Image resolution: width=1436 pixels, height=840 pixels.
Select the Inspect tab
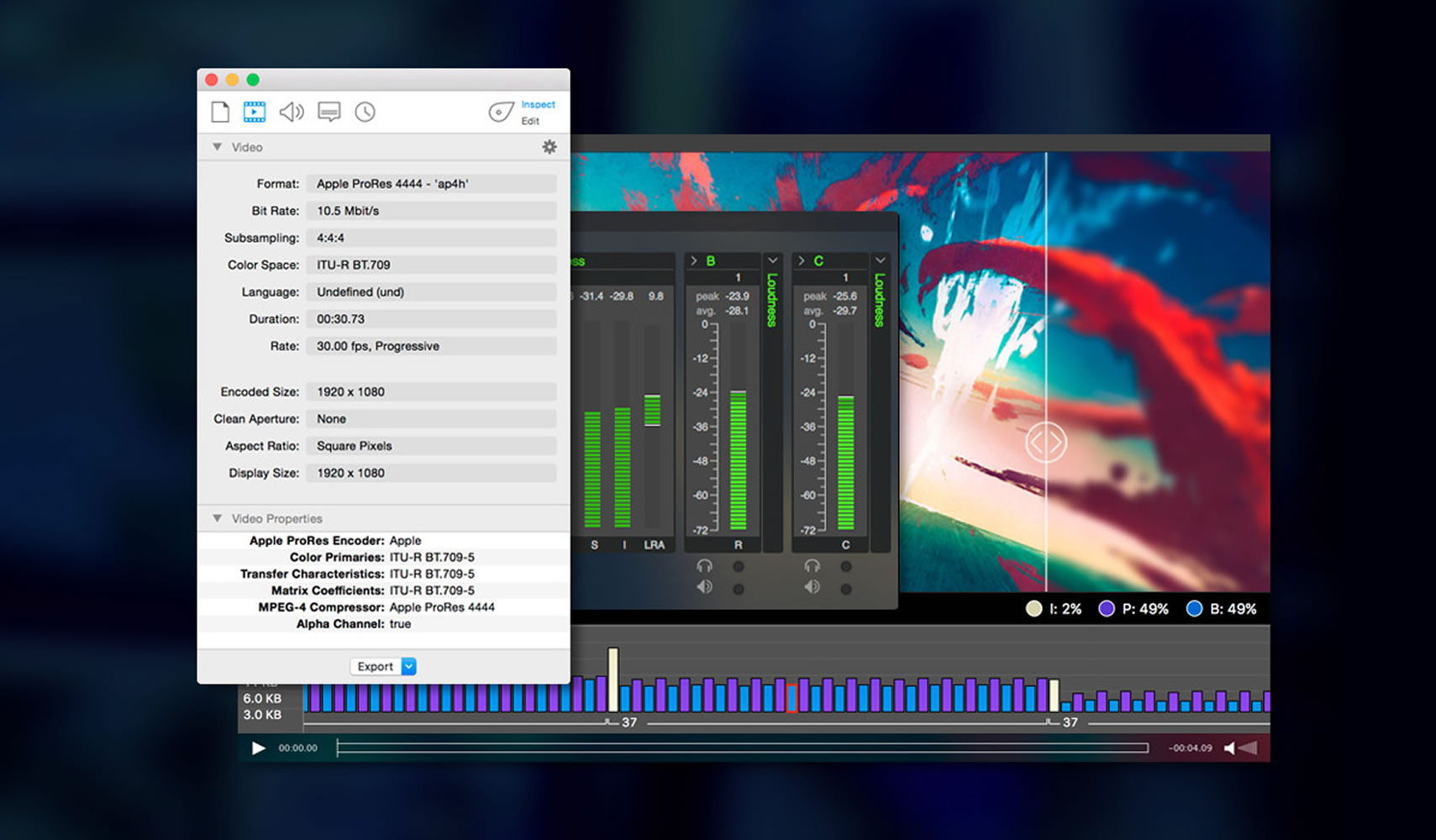point(538,104)
